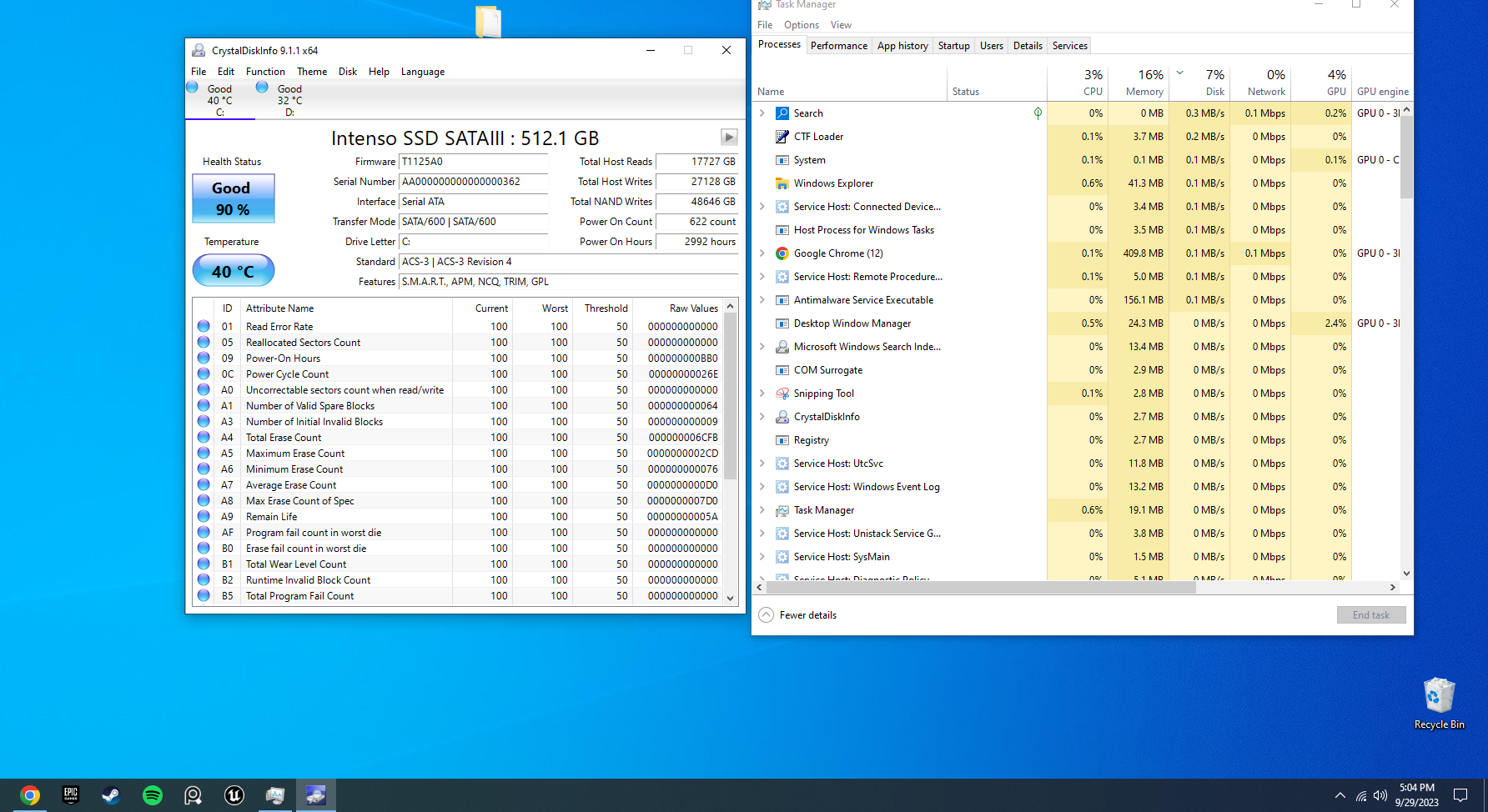This screenshot has height=812, width=1488.
Task: Open the Theme menu in CrystalDiskInfo
Action: click(x=312, y=72)
